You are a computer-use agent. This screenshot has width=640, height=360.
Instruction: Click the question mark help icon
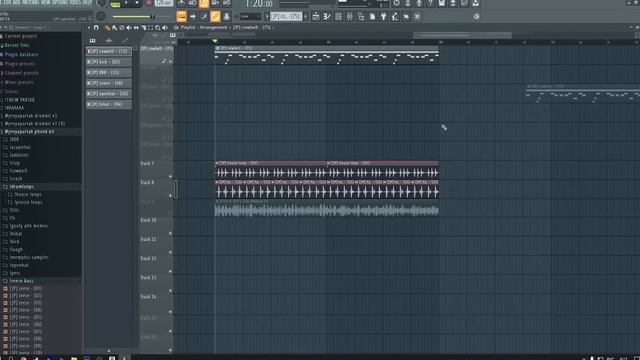coord(430,3)
